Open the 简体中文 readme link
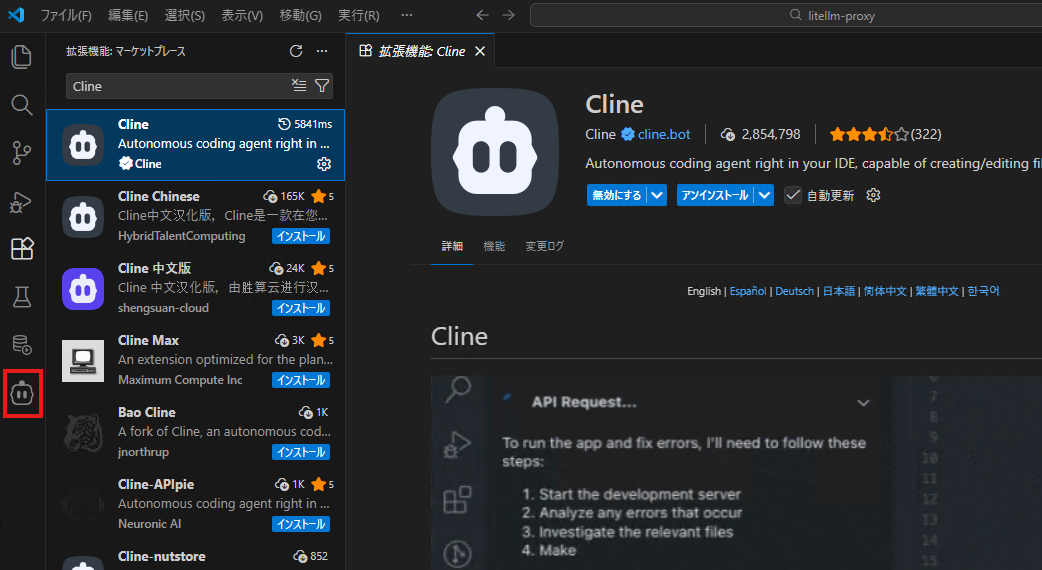Screen dimensions: 1042x570 pyautogui.click(x=885, y=291)
